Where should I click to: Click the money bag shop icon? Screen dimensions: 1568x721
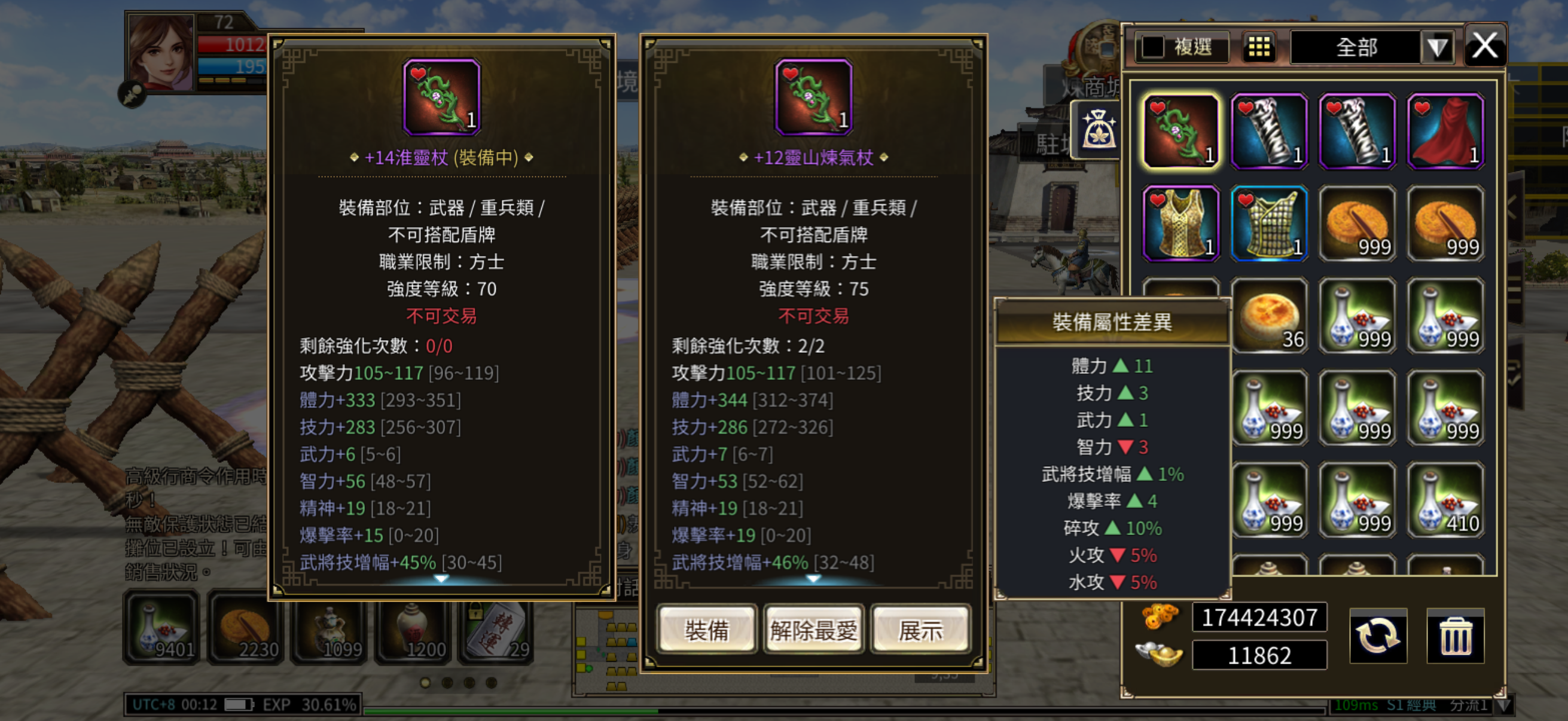pyautogui.click(x=1098, y=130)
